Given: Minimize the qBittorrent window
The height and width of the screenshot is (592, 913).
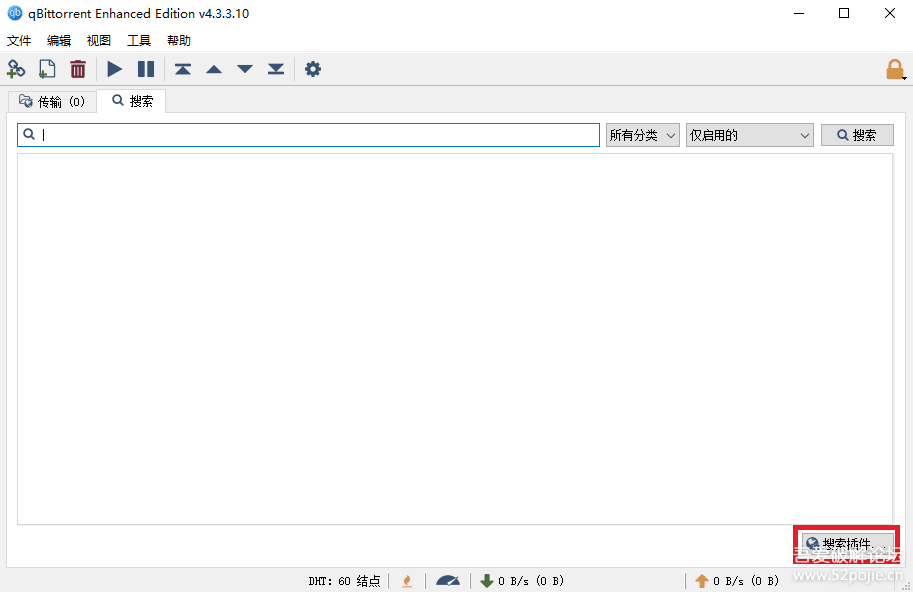Looking at the screenshot, I should (x=799, y=13).
